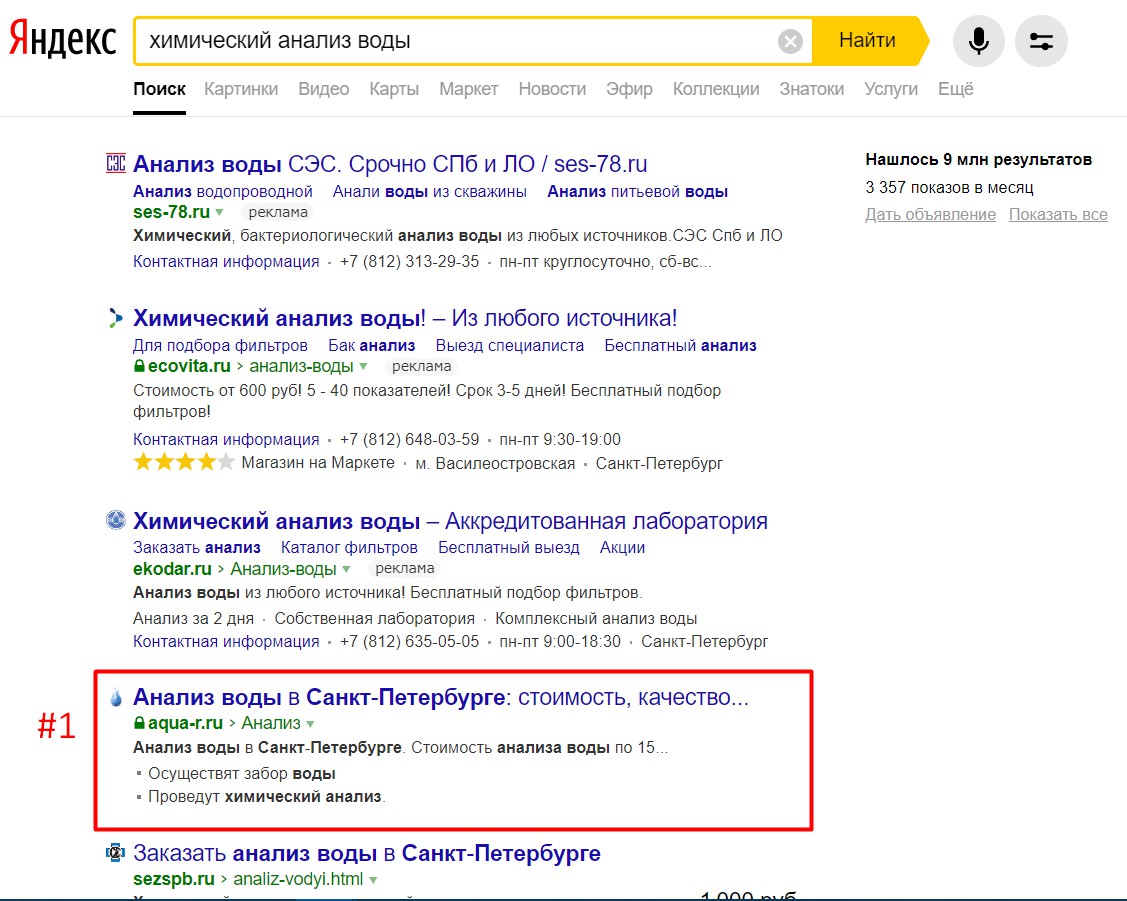Screen dimensions: 1127x901
Task: Open 'Заказать анализ' sitelink
Action: click(197, 547)
